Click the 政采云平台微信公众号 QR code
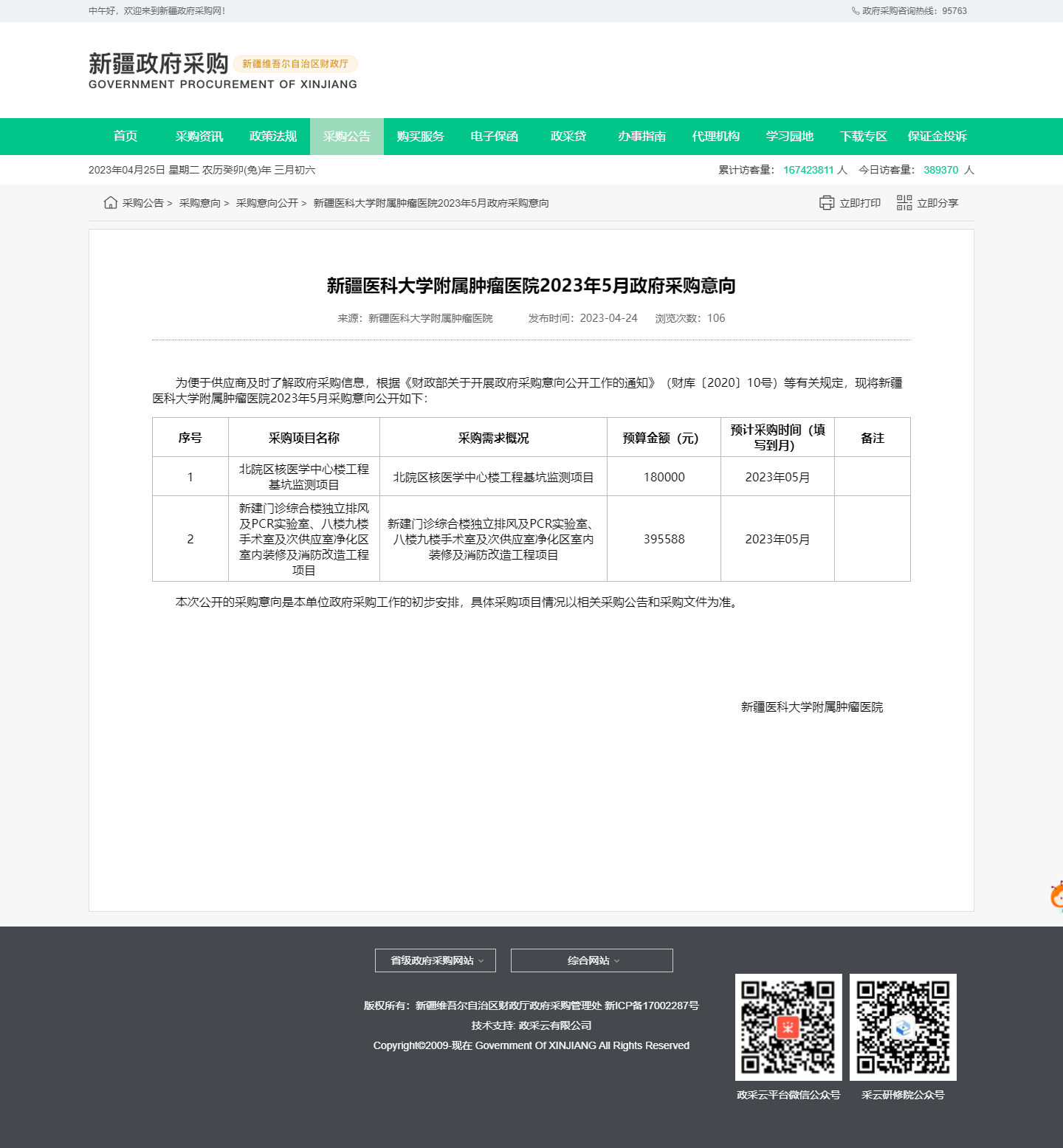The height and width of the screenshot is (1148, 1063). 788,1027
